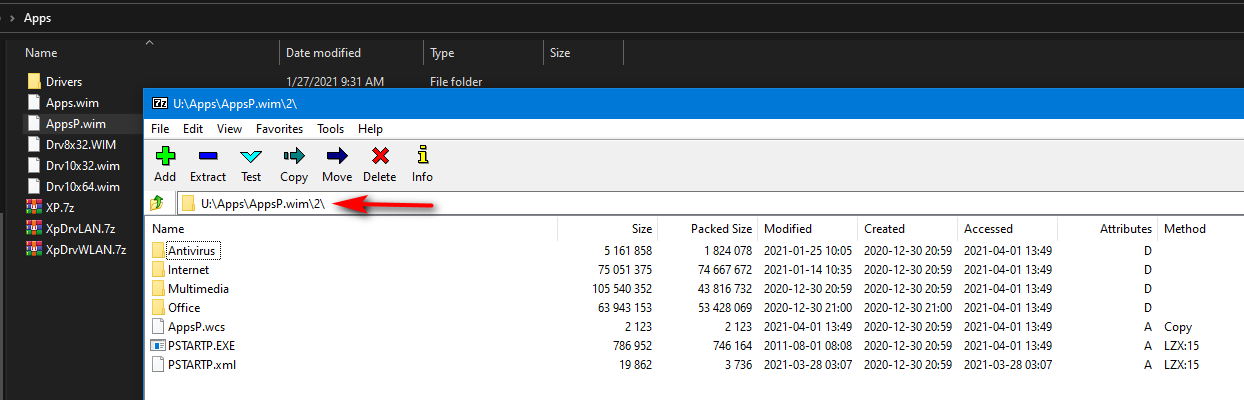Image resolution: width=1244 pixels, height=400 pixels.
Task: Click the 7-Zip window title bar text
Action: click(235, 103)
